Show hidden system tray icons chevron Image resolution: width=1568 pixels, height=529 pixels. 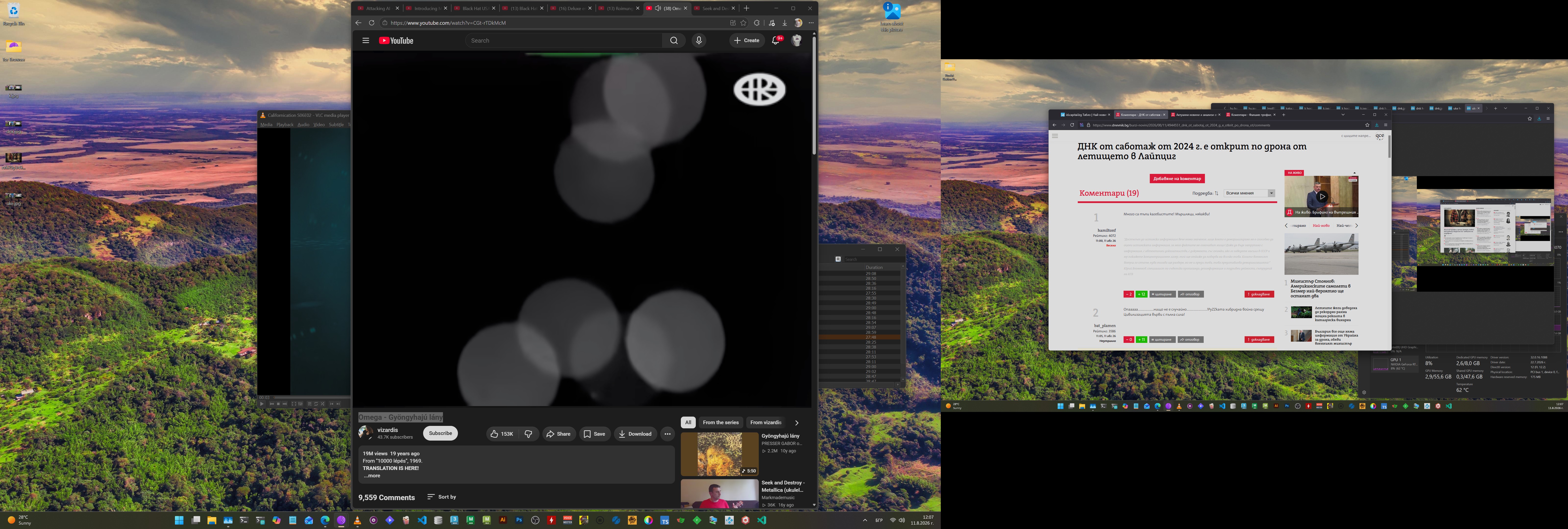[x=865, y=520]
